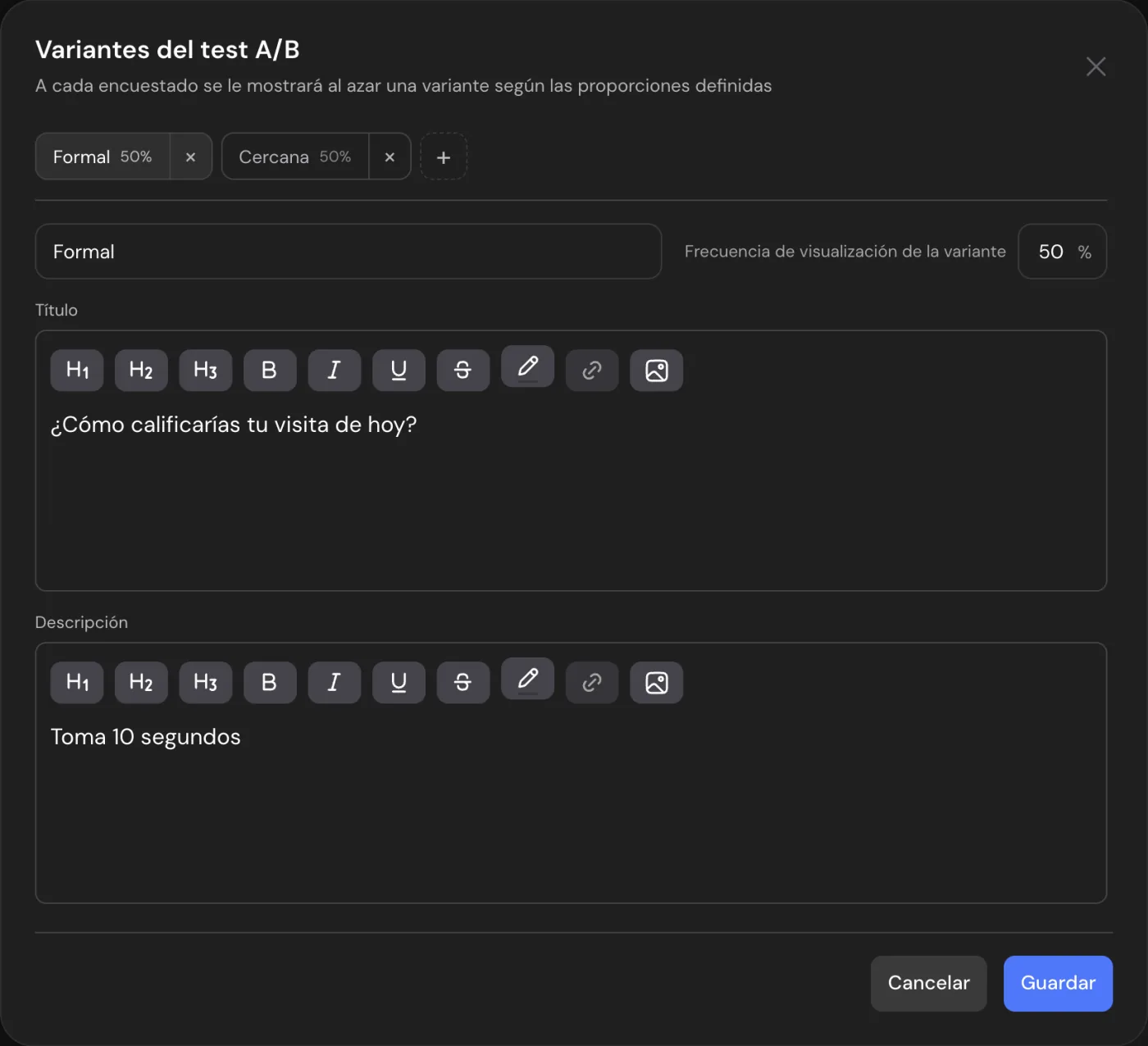Open text color pen in Título toolbar
The width and height of the screenshot is (1148, 1046).
coord(527,366)
